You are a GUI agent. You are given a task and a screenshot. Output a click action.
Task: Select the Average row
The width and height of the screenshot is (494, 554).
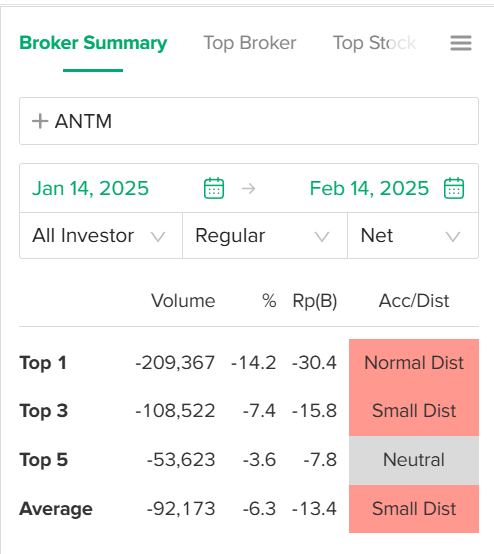click(249, 509)
